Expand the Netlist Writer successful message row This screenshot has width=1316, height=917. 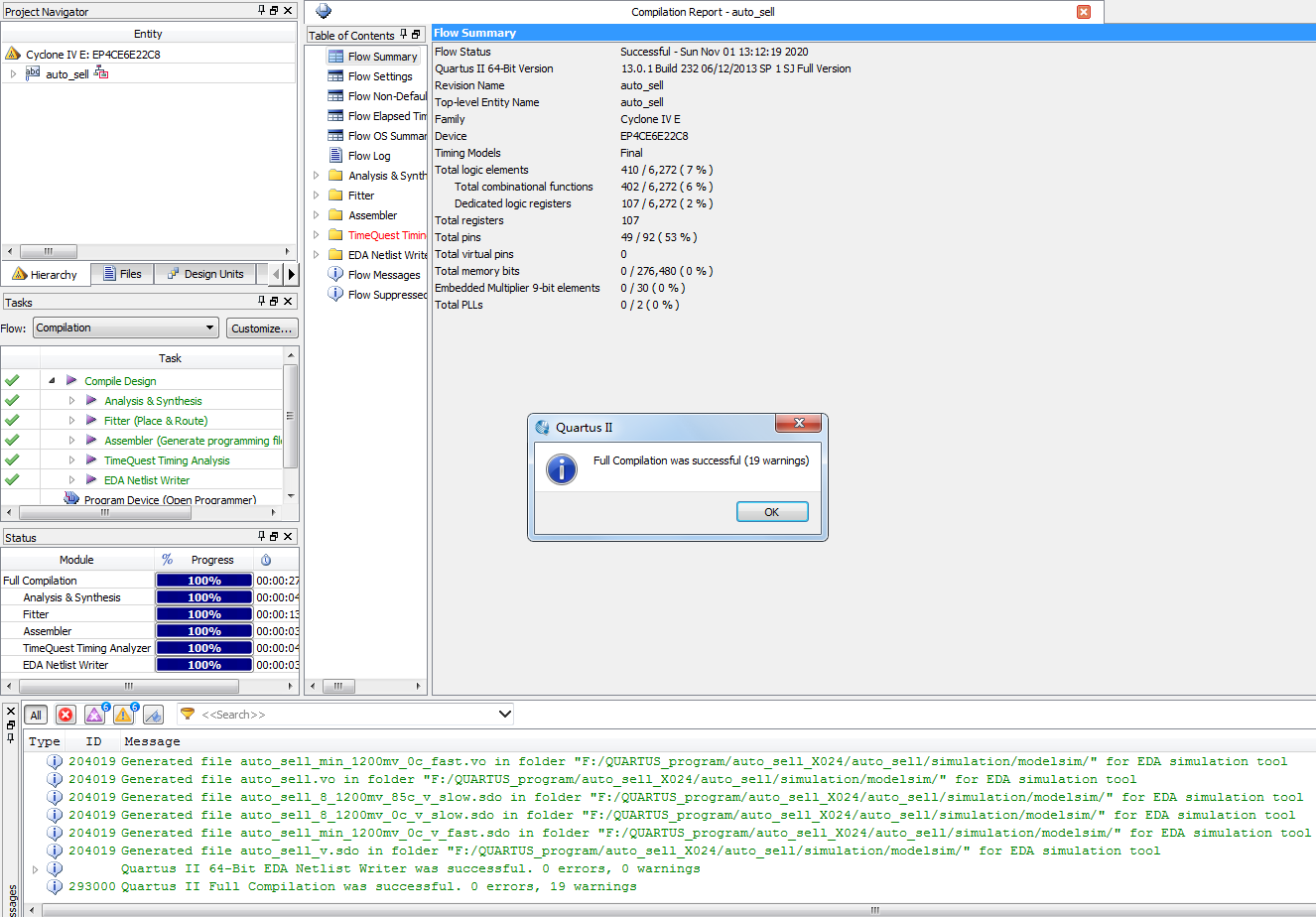coord(37,868)
